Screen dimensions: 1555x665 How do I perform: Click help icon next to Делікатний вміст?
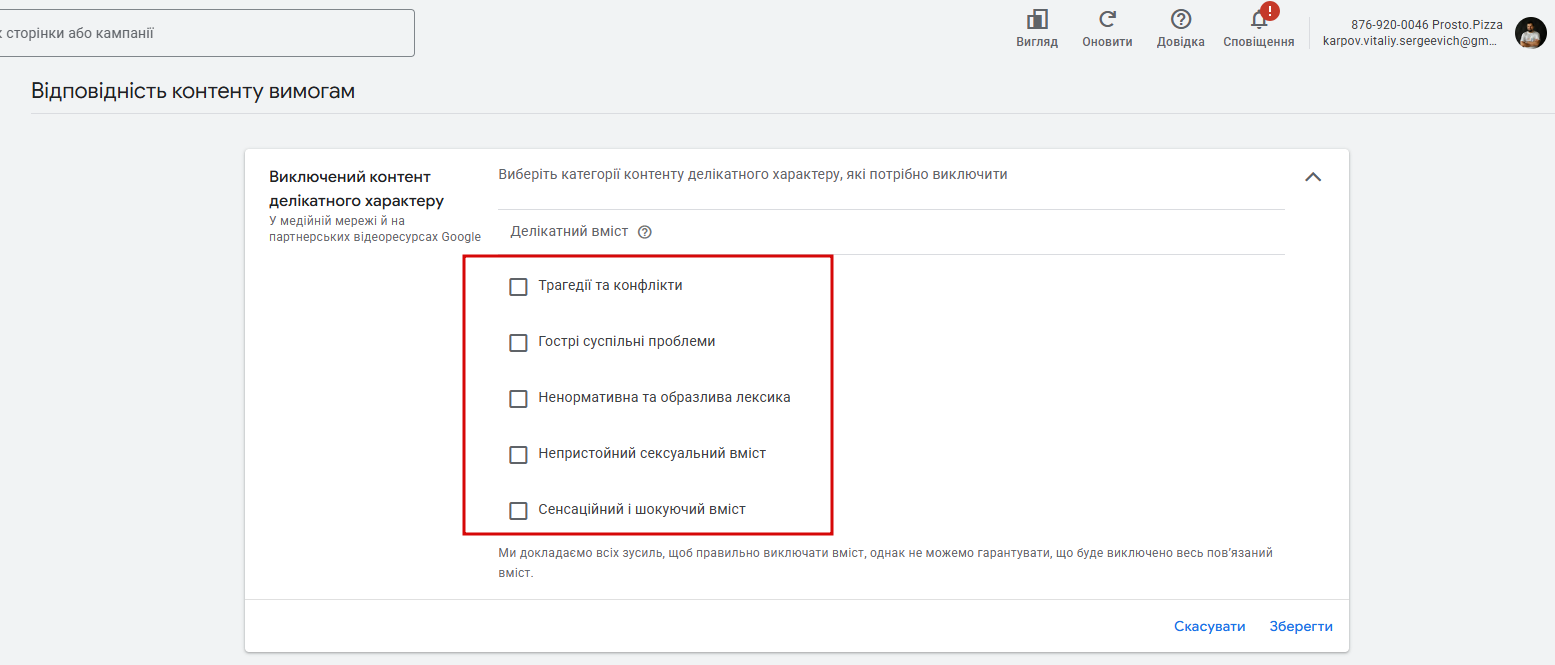[645, 232]
